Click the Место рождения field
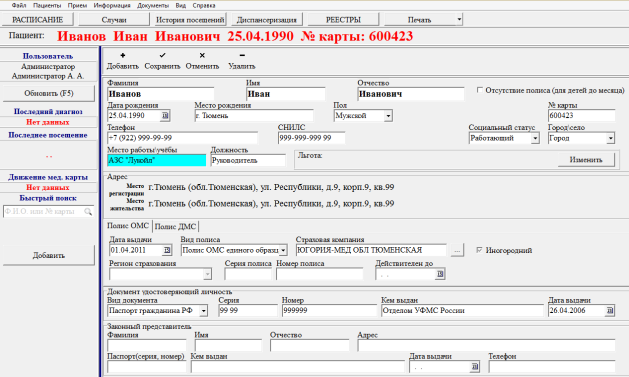The width and height of the screenshot is (629, 377). click(254, 116)
